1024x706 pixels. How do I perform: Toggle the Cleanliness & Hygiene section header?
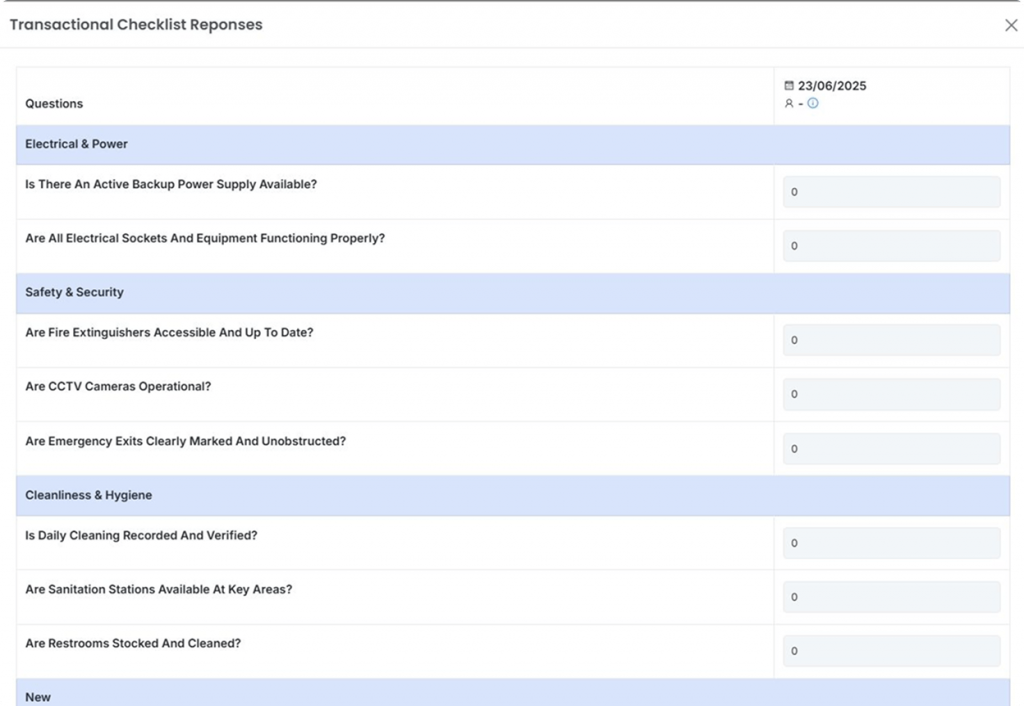click(89, 495)
